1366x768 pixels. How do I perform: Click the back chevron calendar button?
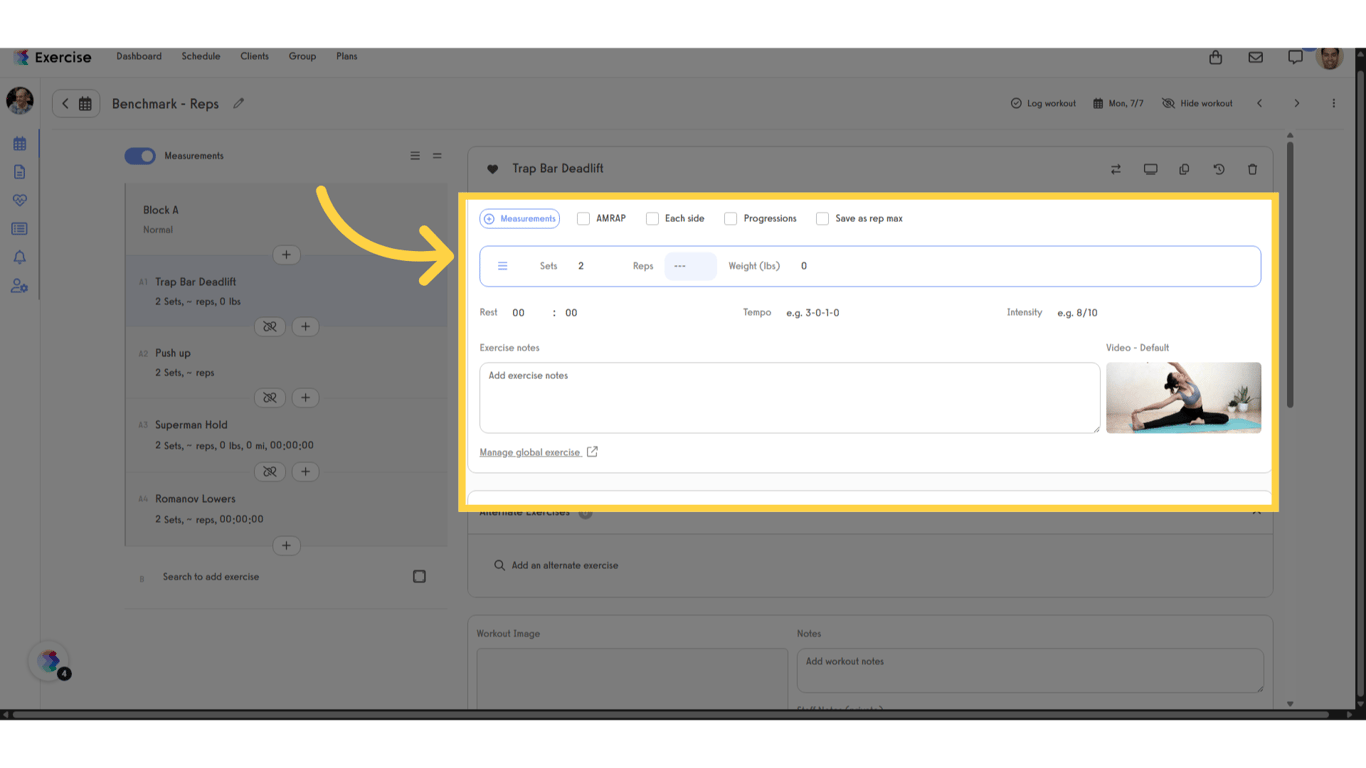point(76,104)
